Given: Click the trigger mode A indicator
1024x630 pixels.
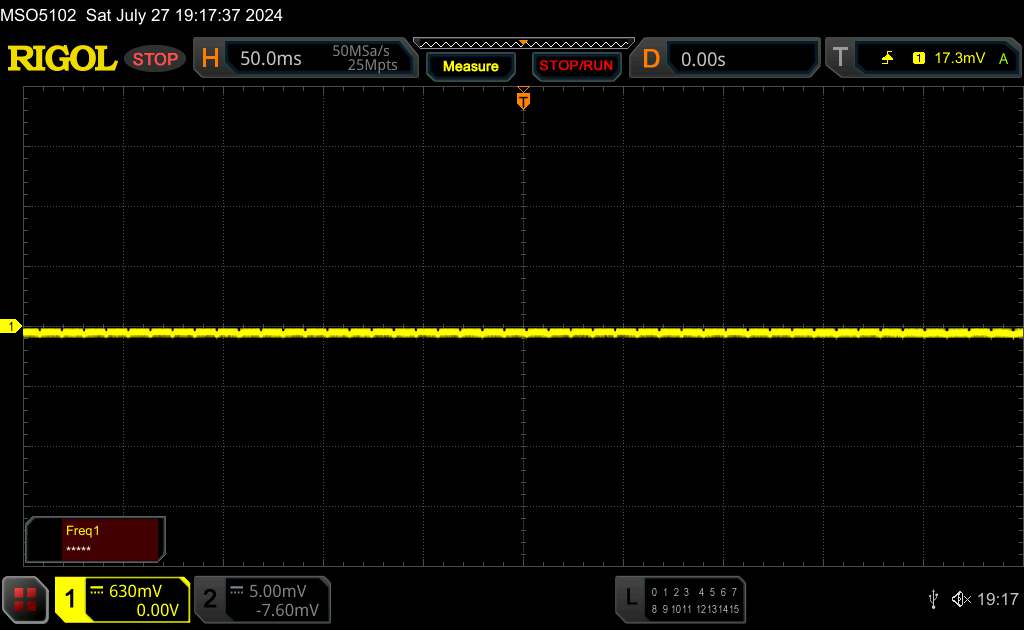Looking at the screenshot, I should click(1004, 59).
